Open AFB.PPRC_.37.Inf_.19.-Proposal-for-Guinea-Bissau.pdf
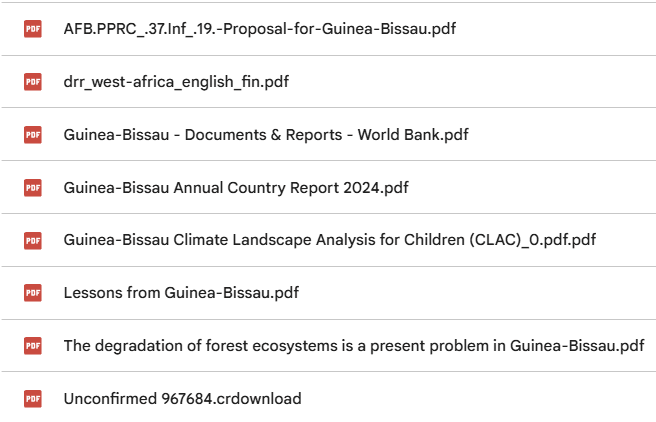Image resolution: width=656 pixels, height=422 pixels. coord(259,29)
